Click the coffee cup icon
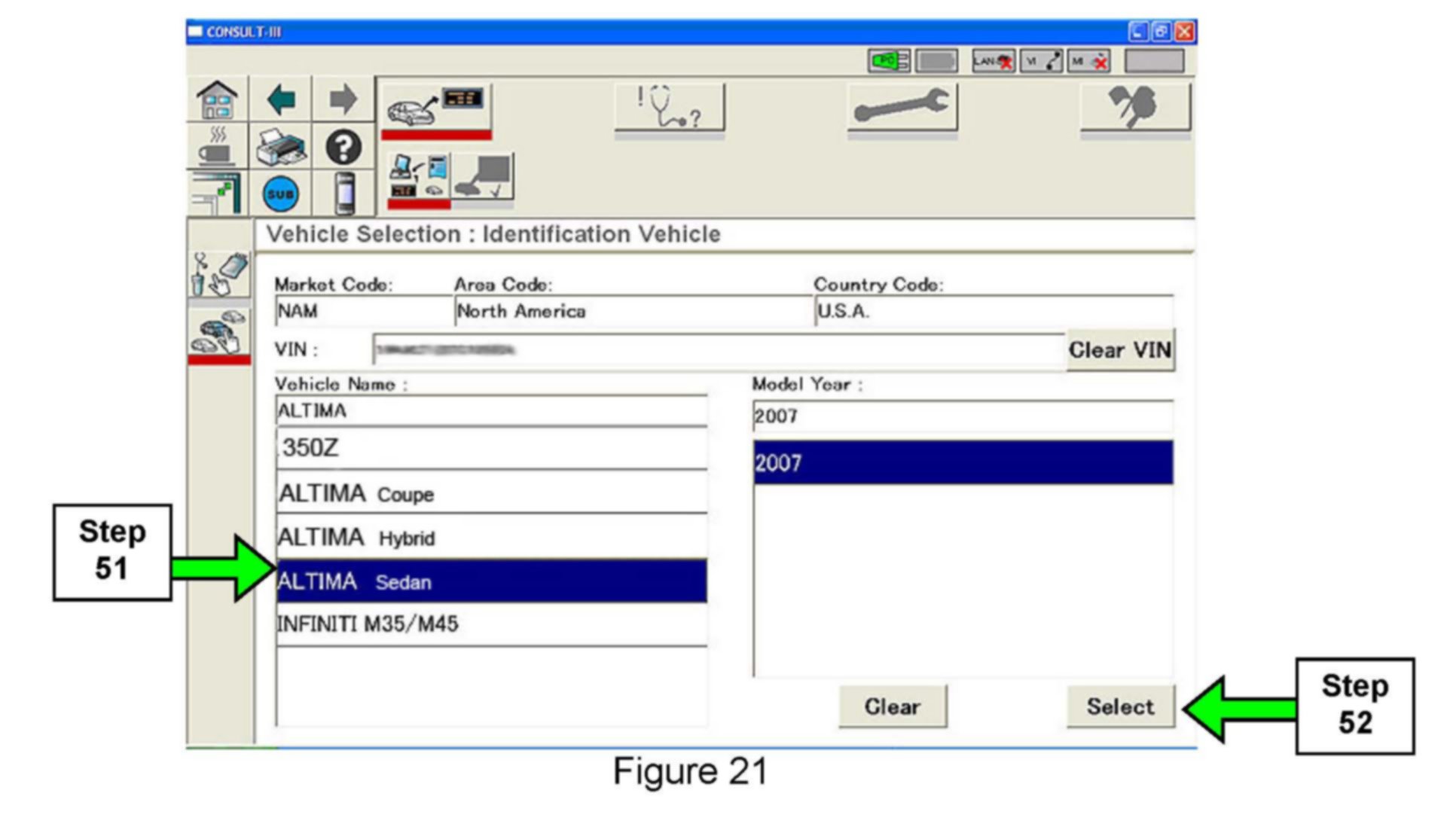This screenshot has height=814, width=1456. 217,148
